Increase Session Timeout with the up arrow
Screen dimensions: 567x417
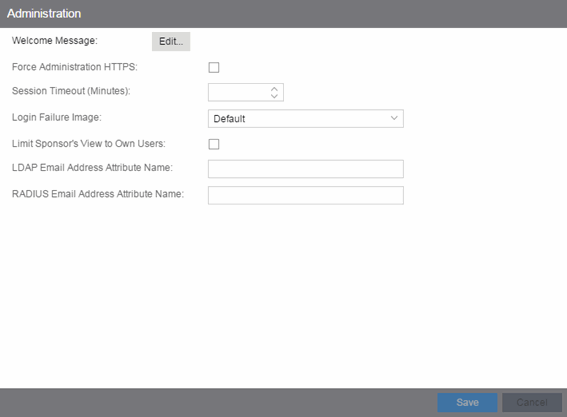pyautogui.click(x=274, y=89)
